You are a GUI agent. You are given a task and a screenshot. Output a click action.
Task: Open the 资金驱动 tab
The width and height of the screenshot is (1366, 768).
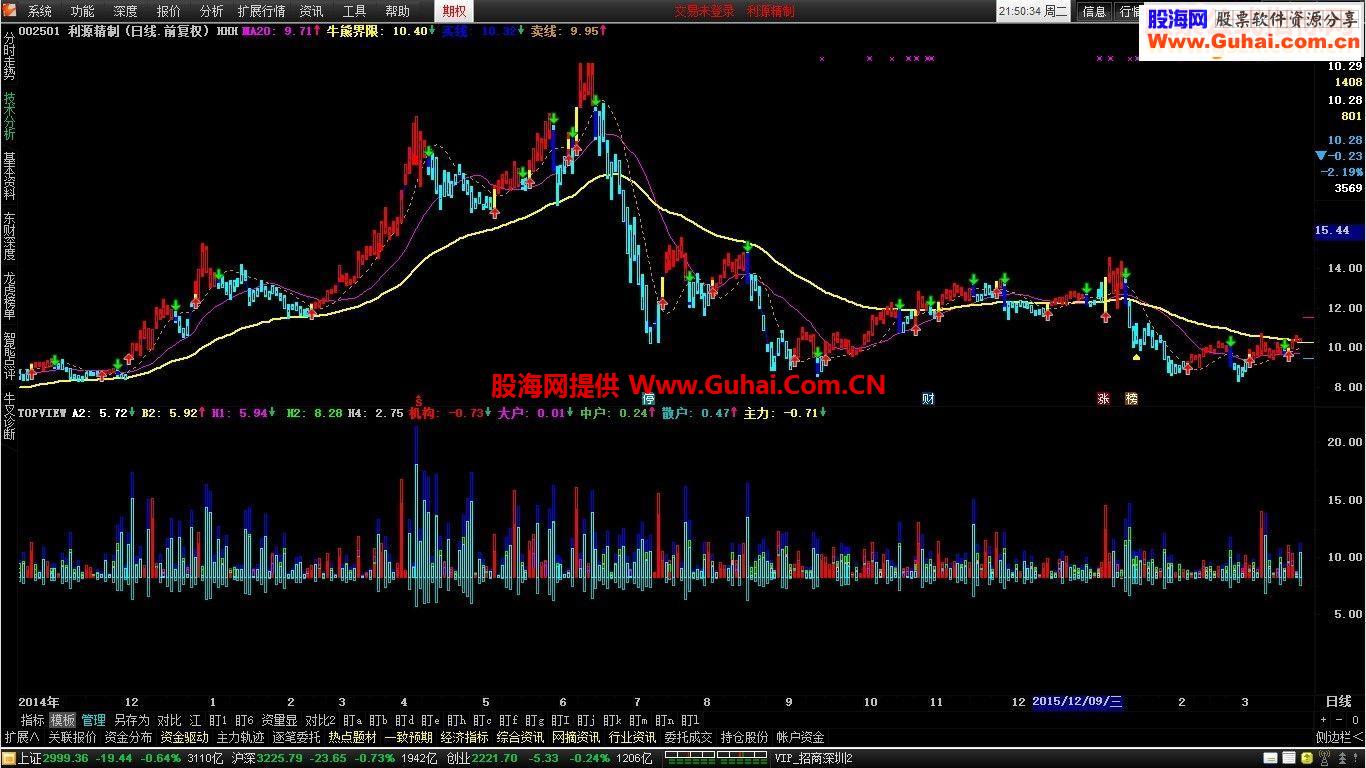pyautogui.click(x=184, y=738)
